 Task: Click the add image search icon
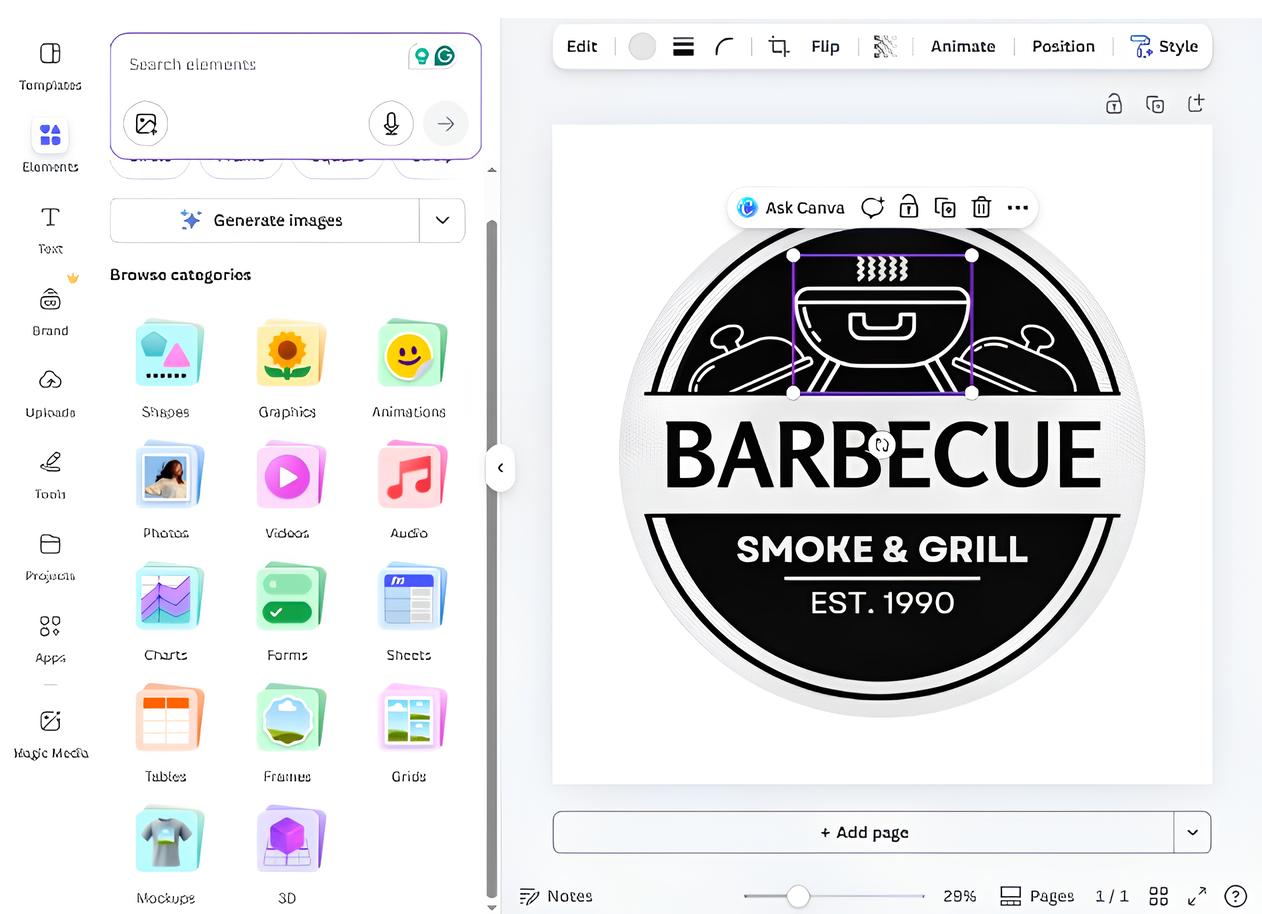point(146,124)
